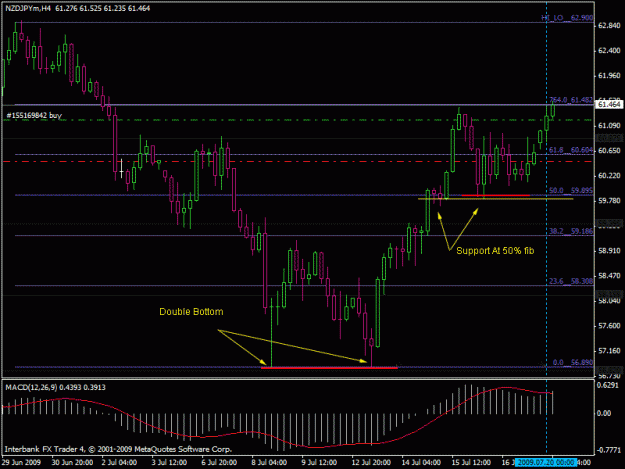This screenshot has width=625, height=469.
Task: Select the 60.650 price scale value
Action: [609, 151]
